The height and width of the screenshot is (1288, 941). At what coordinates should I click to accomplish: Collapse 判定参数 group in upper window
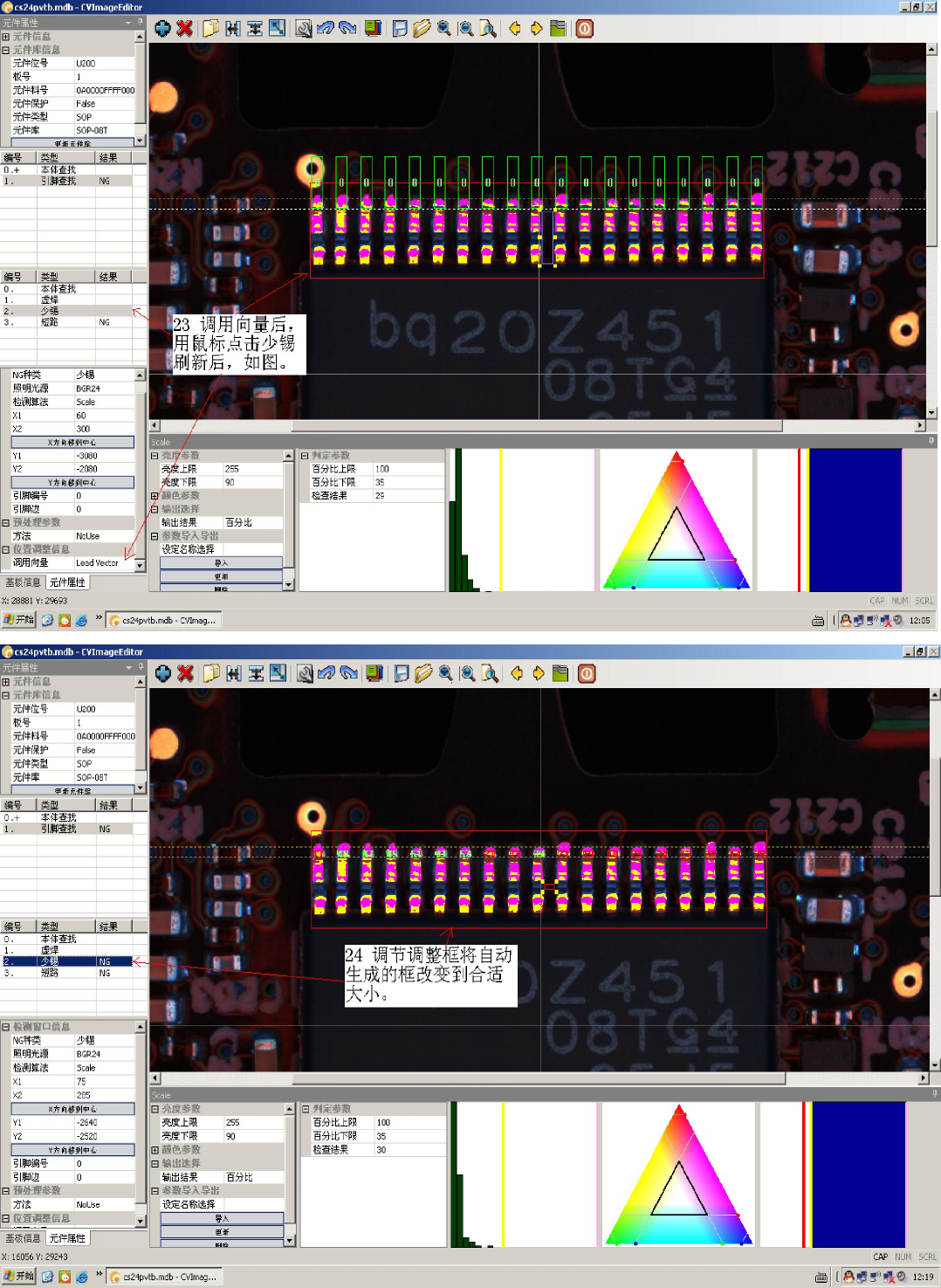tap(305, 456)
